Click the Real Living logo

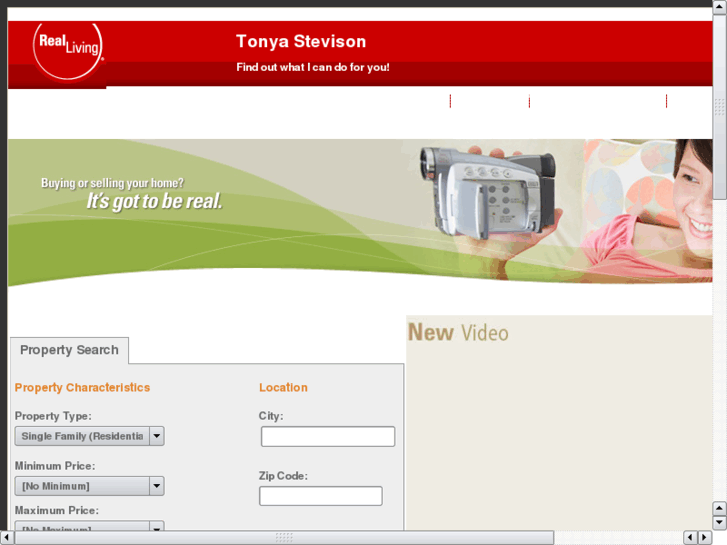click(68, 52)
